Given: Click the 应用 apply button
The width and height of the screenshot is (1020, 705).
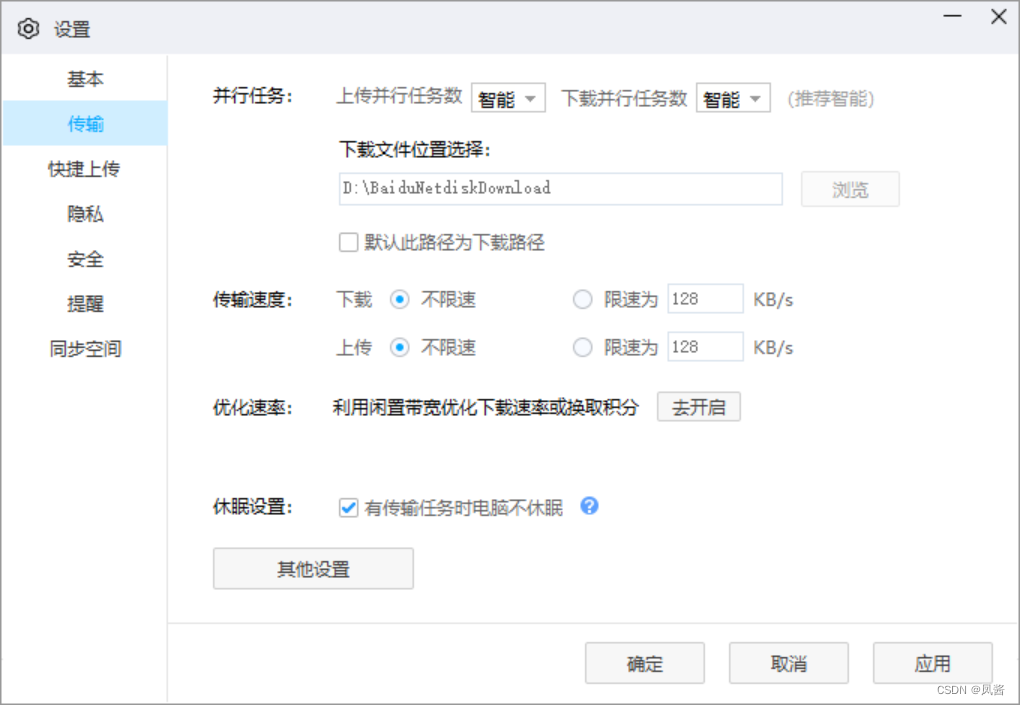Looking at the screenshot, I should [x=933, y=663].
